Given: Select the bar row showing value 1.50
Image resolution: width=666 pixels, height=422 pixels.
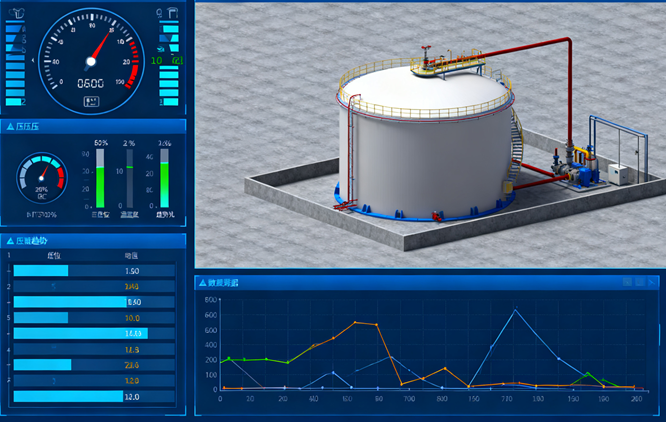Looking at the screenshot, I should [90, 271].
